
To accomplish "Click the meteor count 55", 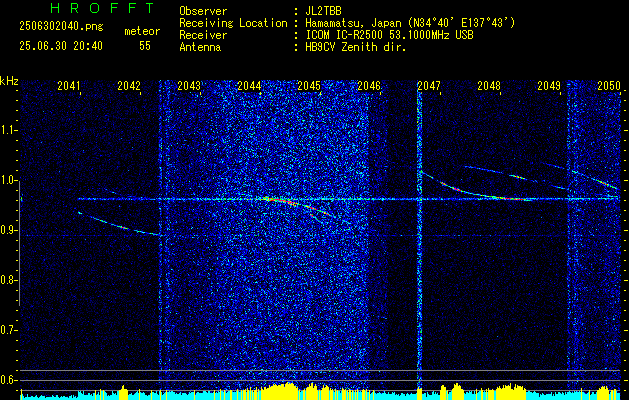I will (x=145, y=46).
